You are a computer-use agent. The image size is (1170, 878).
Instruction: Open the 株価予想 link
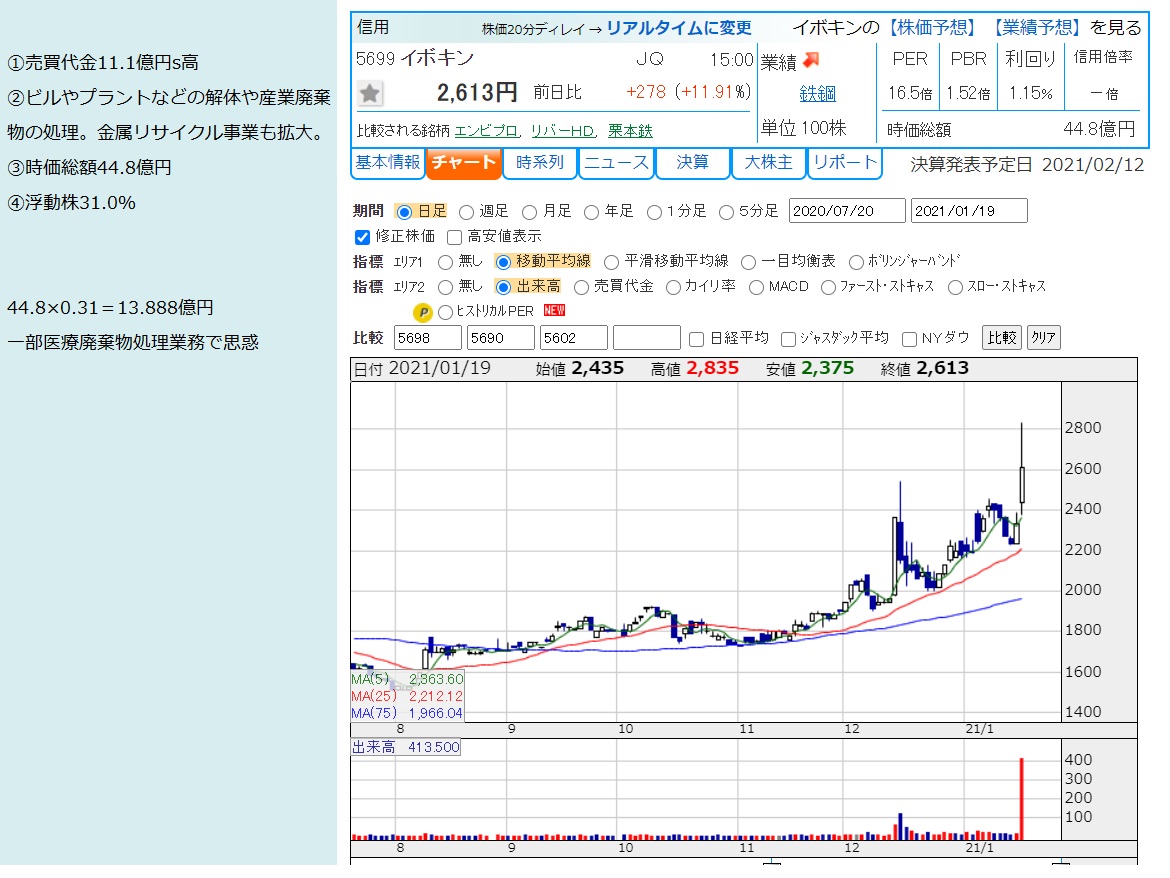933,28
